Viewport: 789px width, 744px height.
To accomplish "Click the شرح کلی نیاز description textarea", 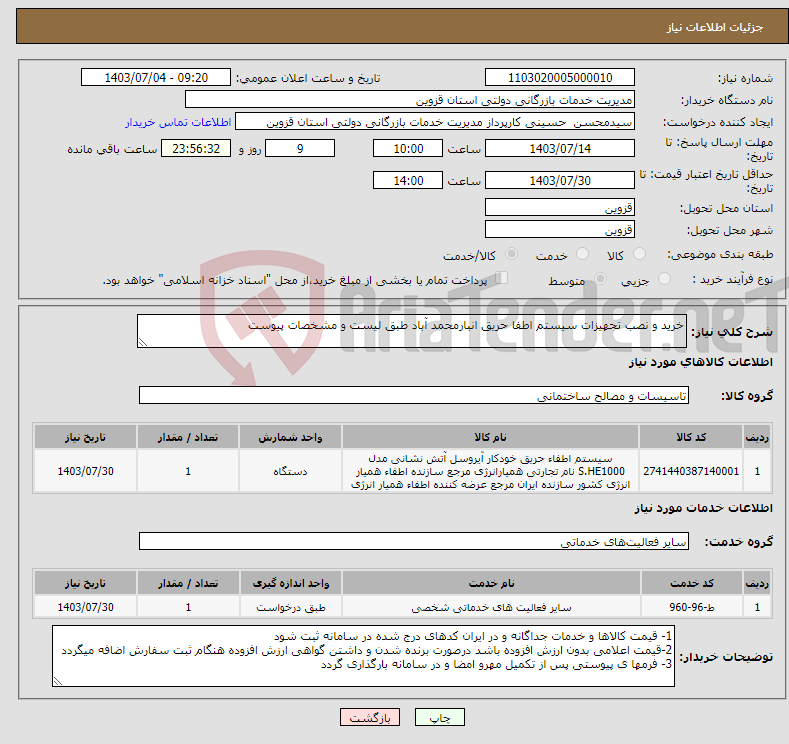I will coord(412,331).
